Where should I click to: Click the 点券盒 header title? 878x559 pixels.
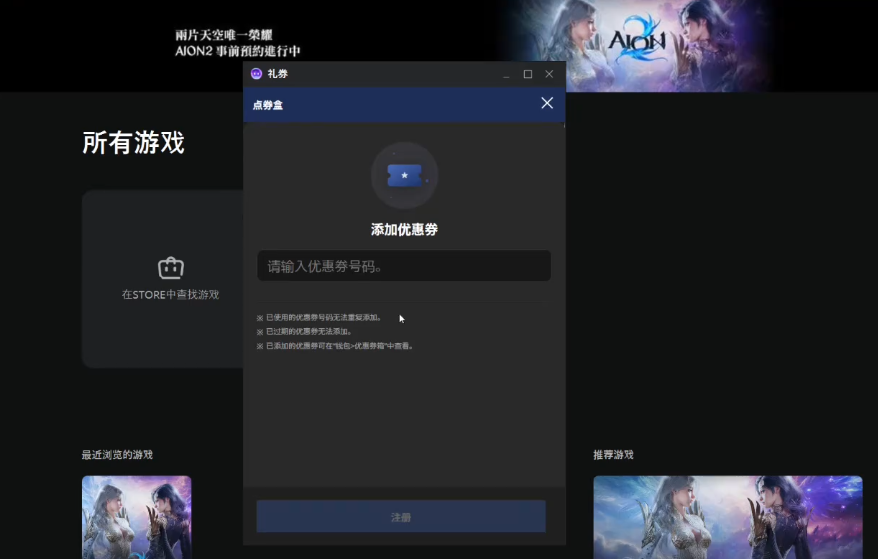click(x=268, y=105)
